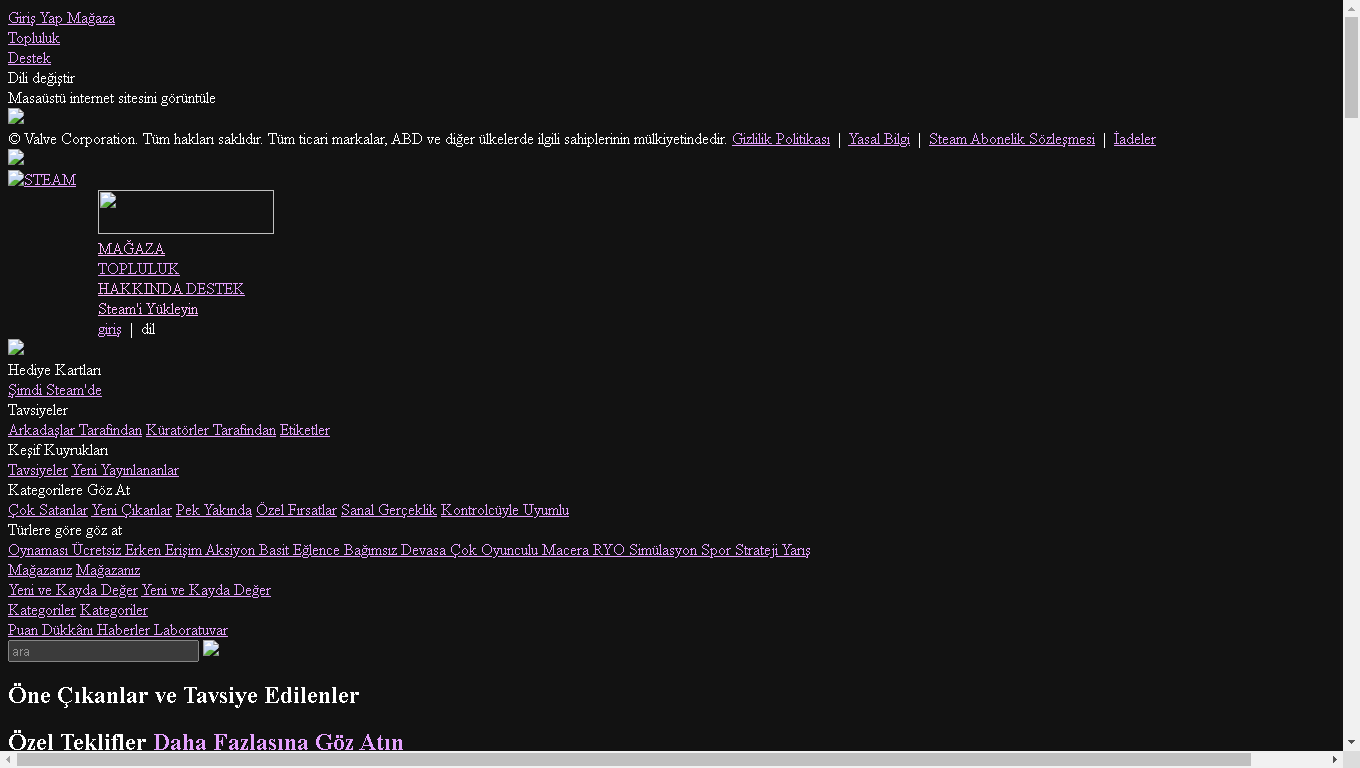Browse the Pek Yakında category
The height and width of the screenshot is (768, 1360).
(x=214, y=510)
